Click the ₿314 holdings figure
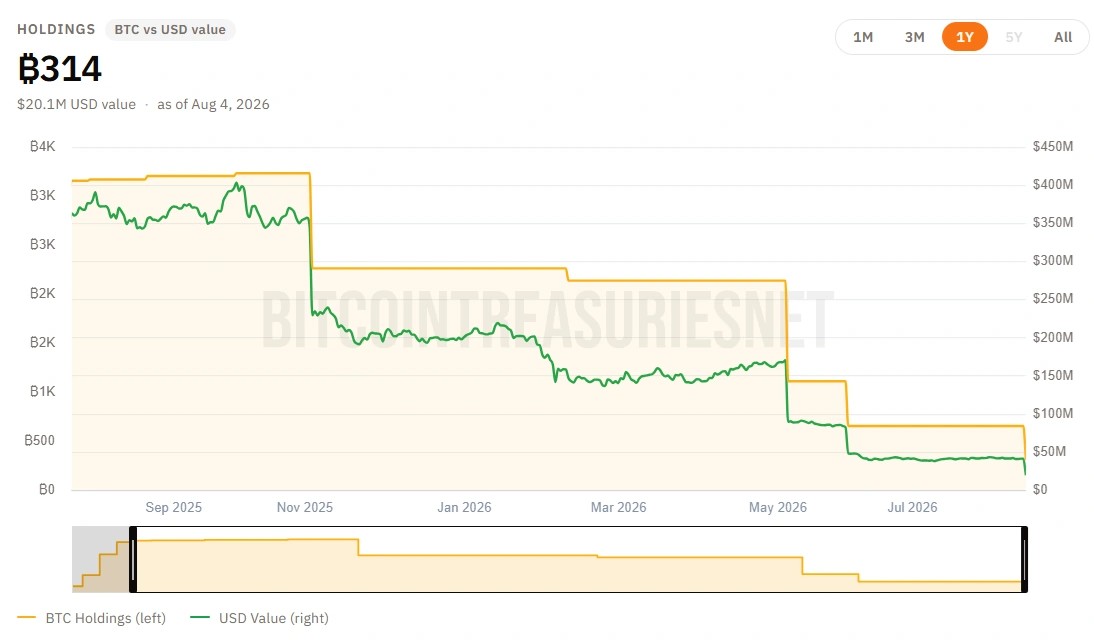 coord(60,69)
